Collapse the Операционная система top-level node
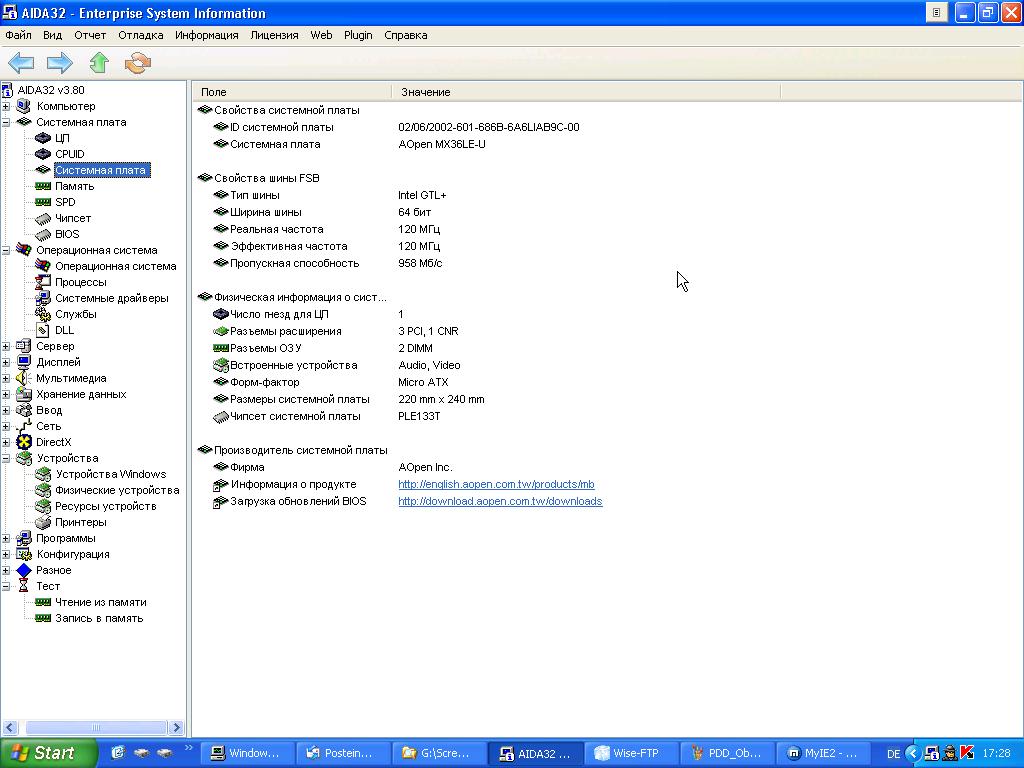 (x=6, y=250)
